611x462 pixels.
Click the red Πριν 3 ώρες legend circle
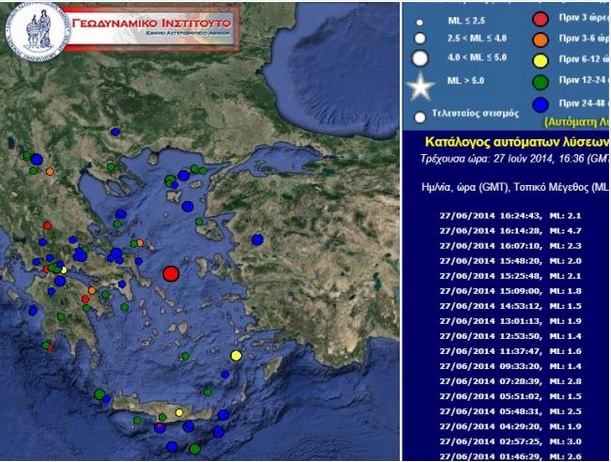click(540, 17)
